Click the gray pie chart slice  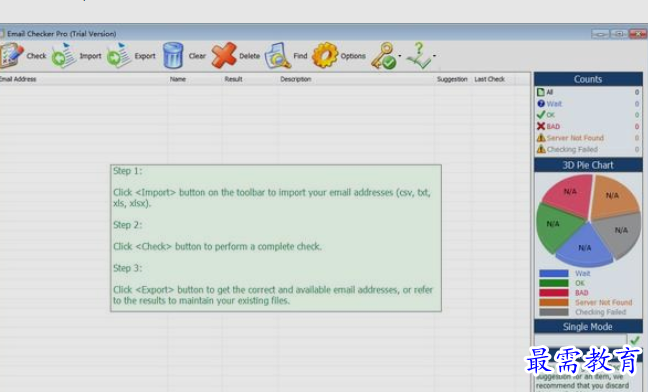coord(619,233)
